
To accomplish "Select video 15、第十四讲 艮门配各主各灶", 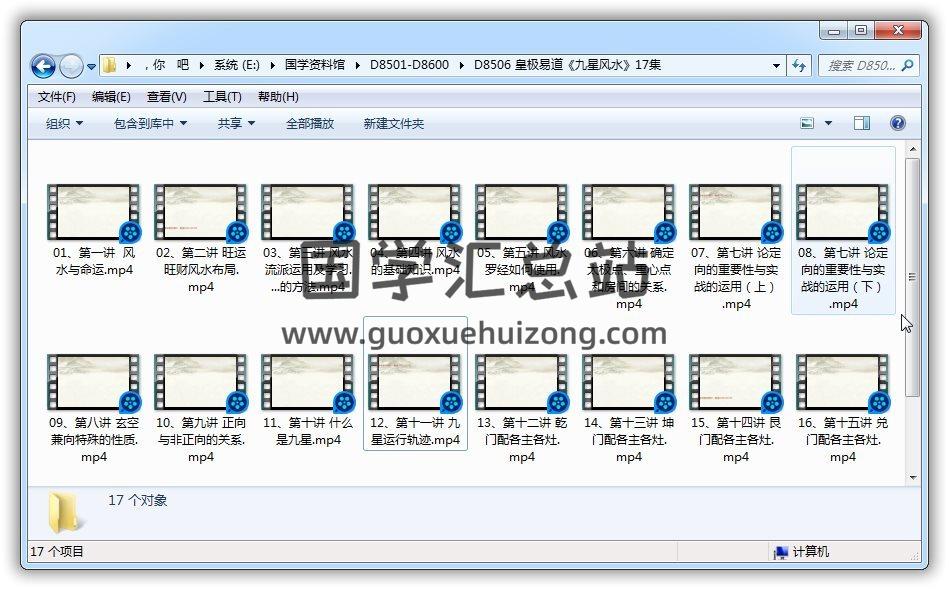I will (x=736, y=409).
